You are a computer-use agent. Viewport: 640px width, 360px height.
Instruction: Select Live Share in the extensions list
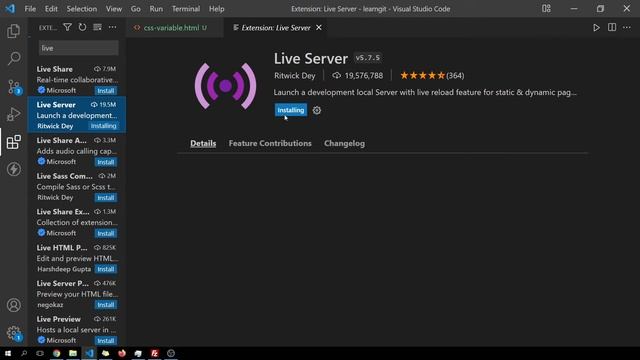(77, 79)
